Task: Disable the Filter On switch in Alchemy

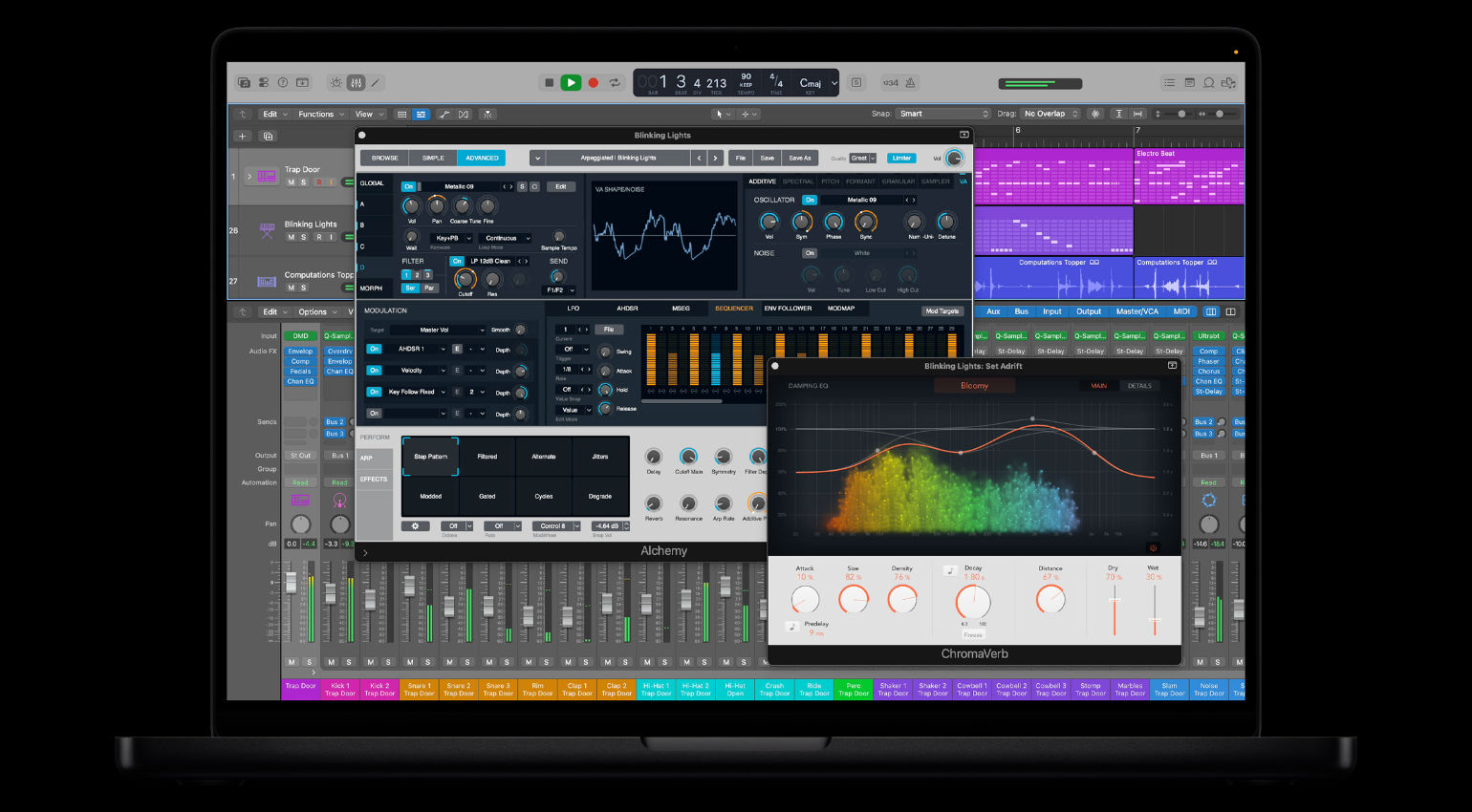Action: pos(456,261)
